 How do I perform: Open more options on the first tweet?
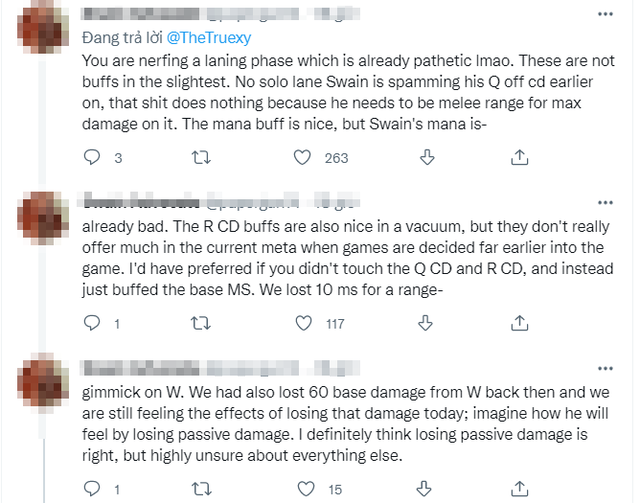click(605, 14)
